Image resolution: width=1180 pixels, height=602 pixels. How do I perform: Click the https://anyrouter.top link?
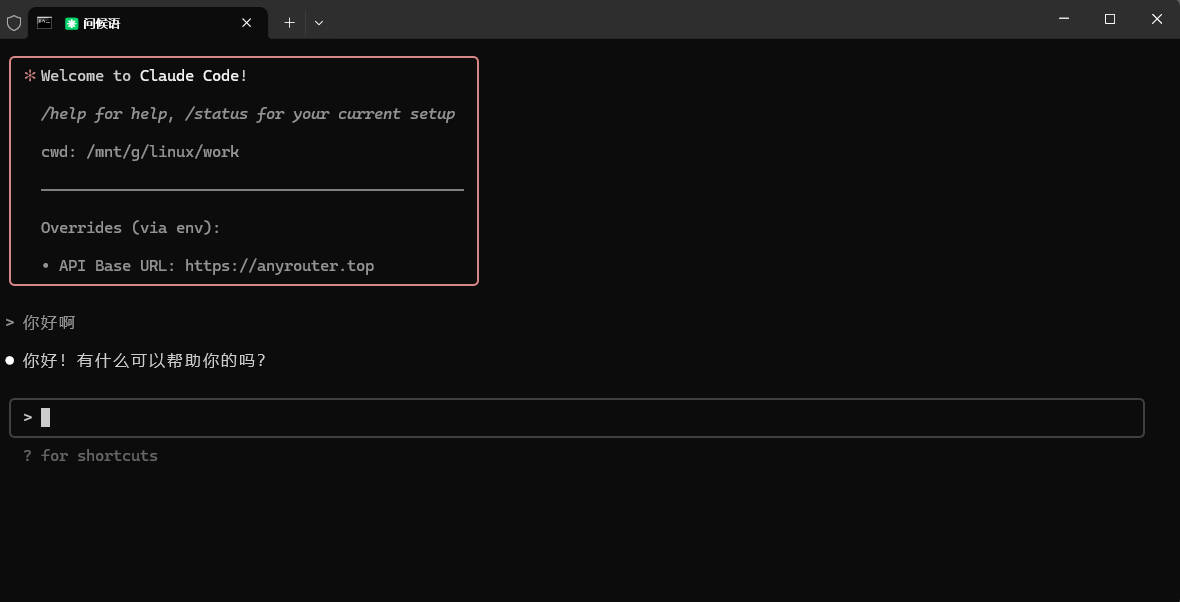point(279,265)
